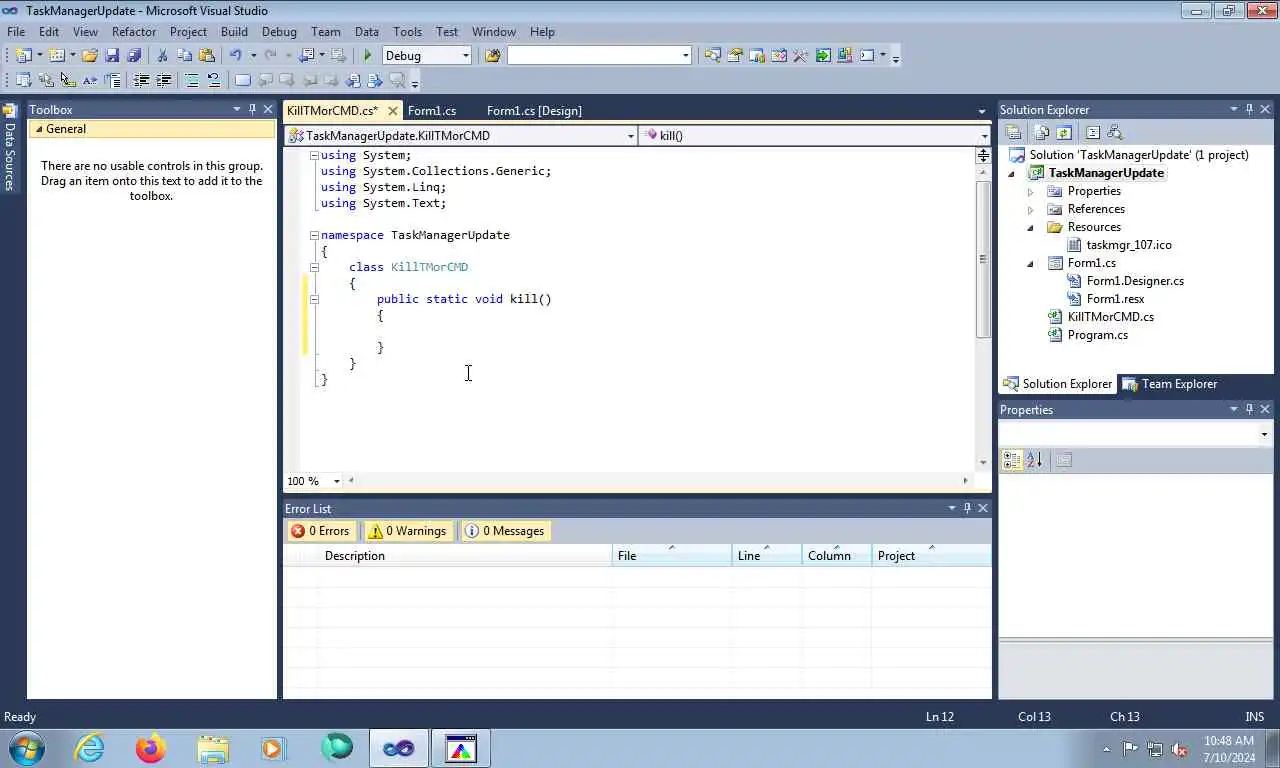Sort Error List by Line column
The width and height of the screenshot is (1280, 768).
click(x=766, y=555)
